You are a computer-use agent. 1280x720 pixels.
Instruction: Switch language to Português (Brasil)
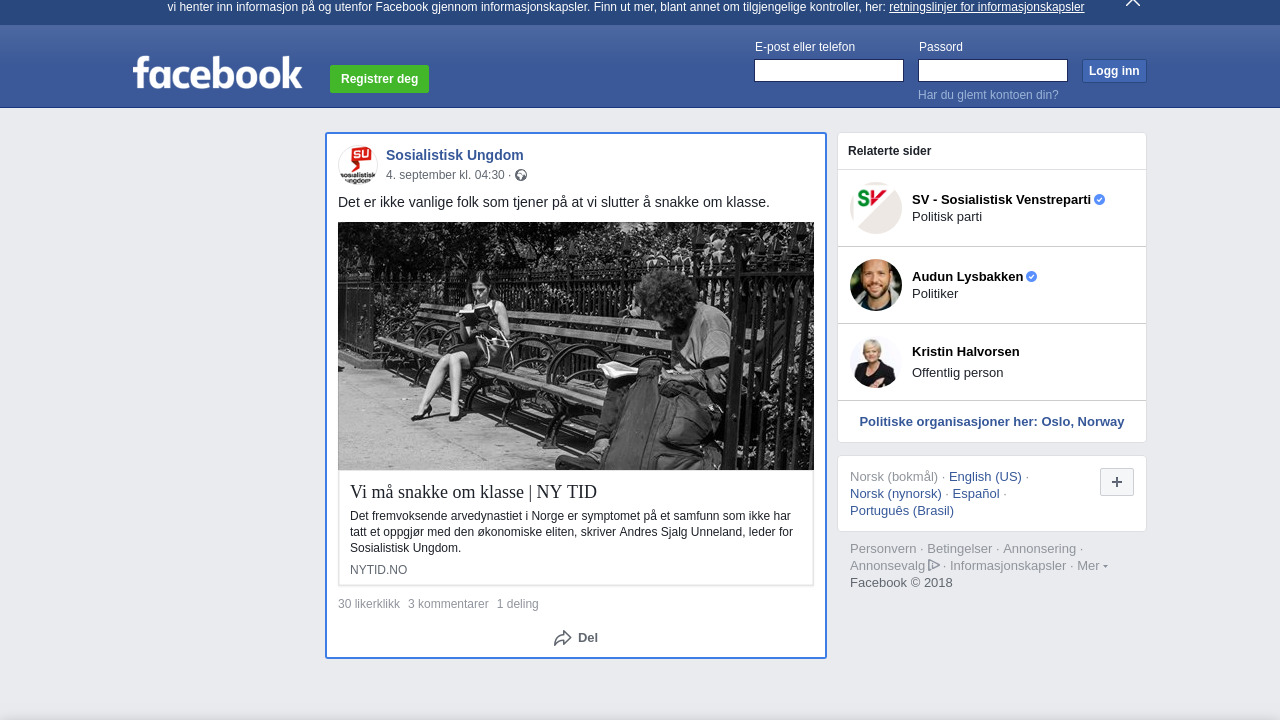902,511
